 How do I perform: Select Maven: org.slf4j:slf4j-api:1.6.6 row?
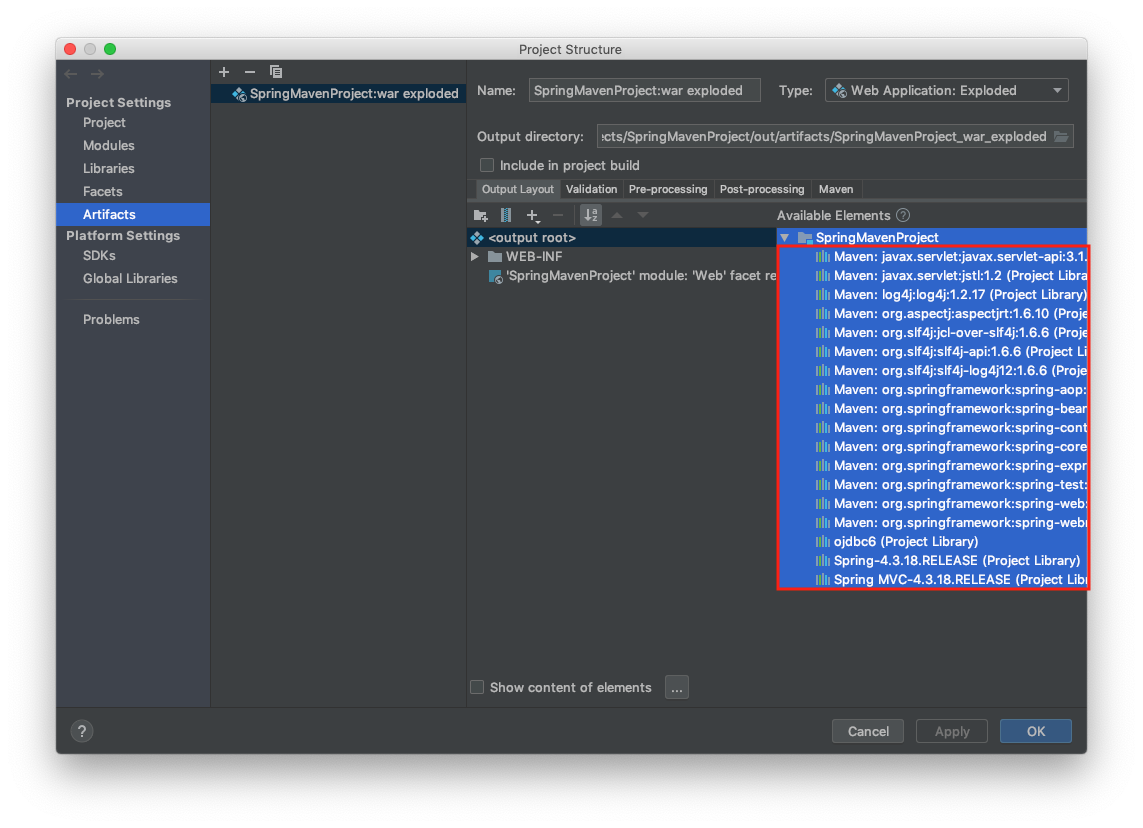[x=933, y=351]
